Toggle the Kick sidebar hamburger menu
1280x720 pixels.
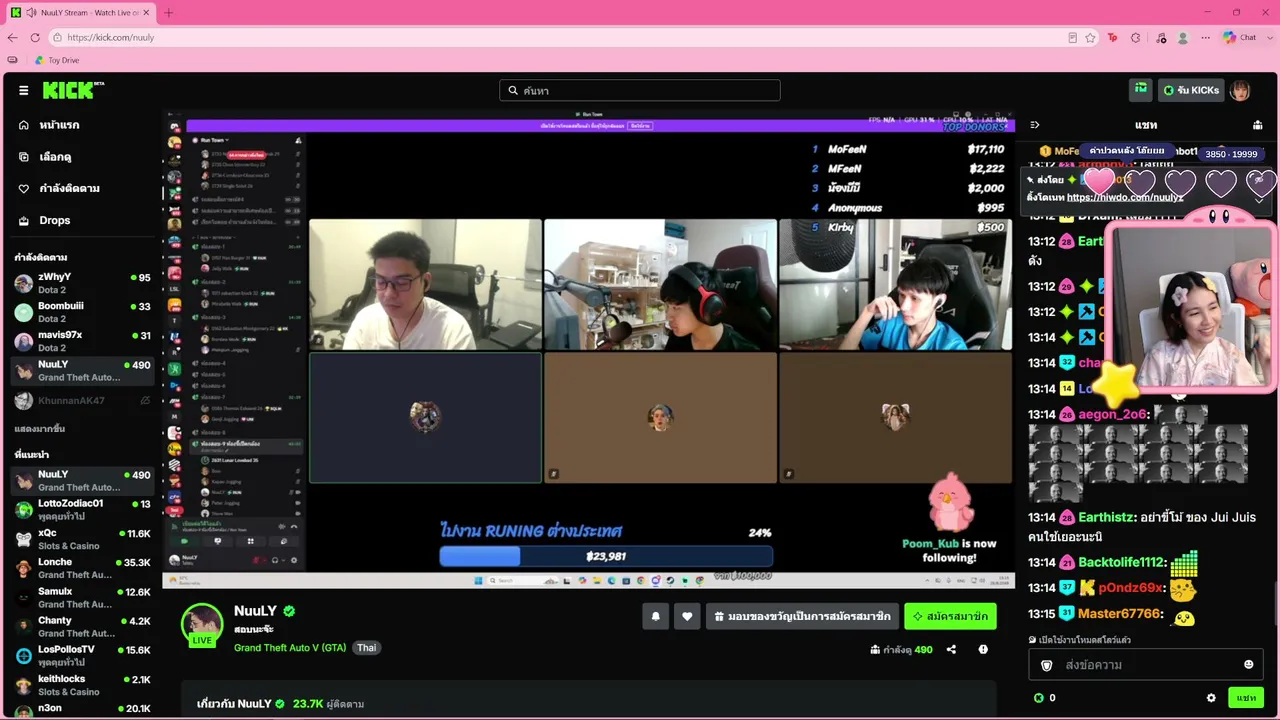click(23, 90)
